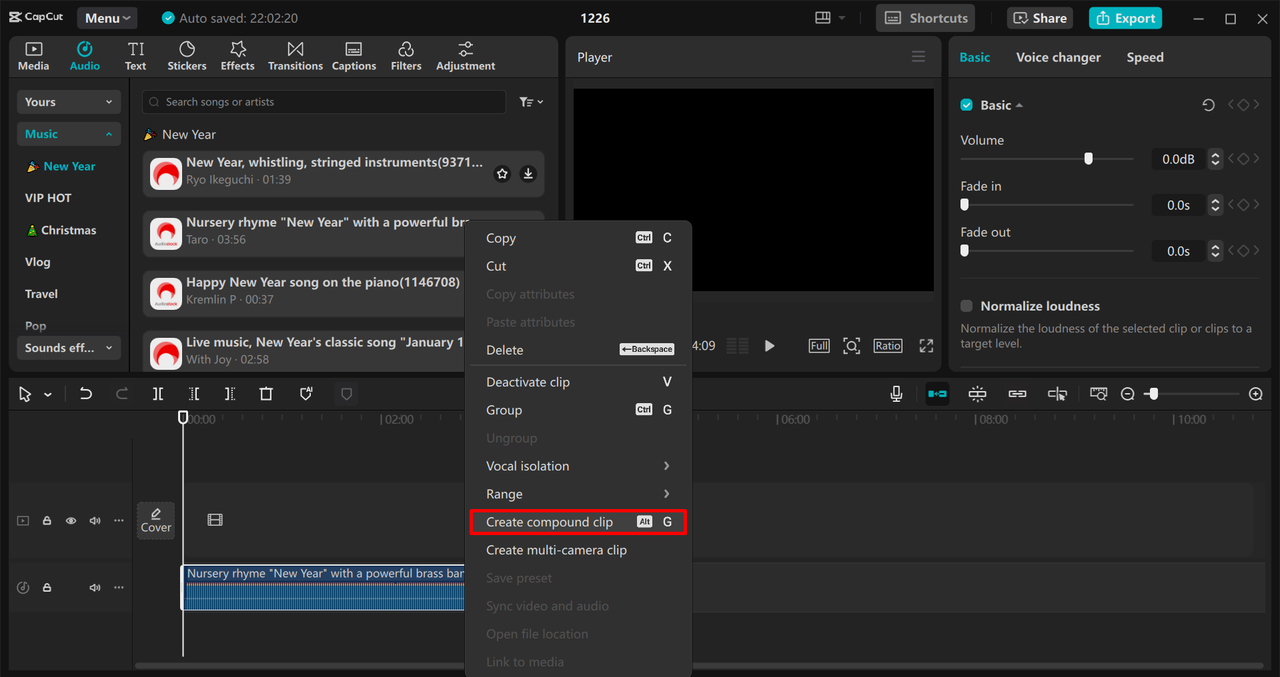This screenshot has width=1280, height=677.
Task: Expand the Sounds effects dropdown
Action: tap(69, 348)
